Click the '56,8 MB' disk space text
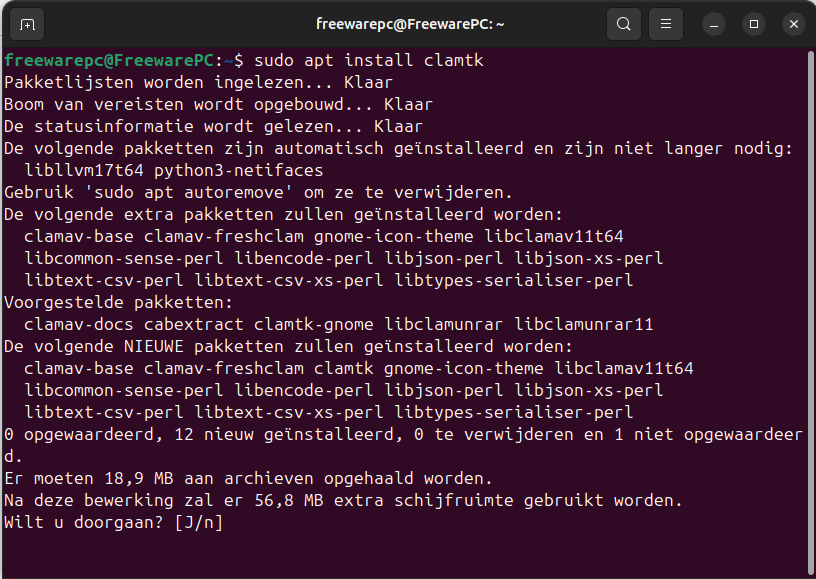The width and height of the screenshot is (816, 579). pos(283,500)
